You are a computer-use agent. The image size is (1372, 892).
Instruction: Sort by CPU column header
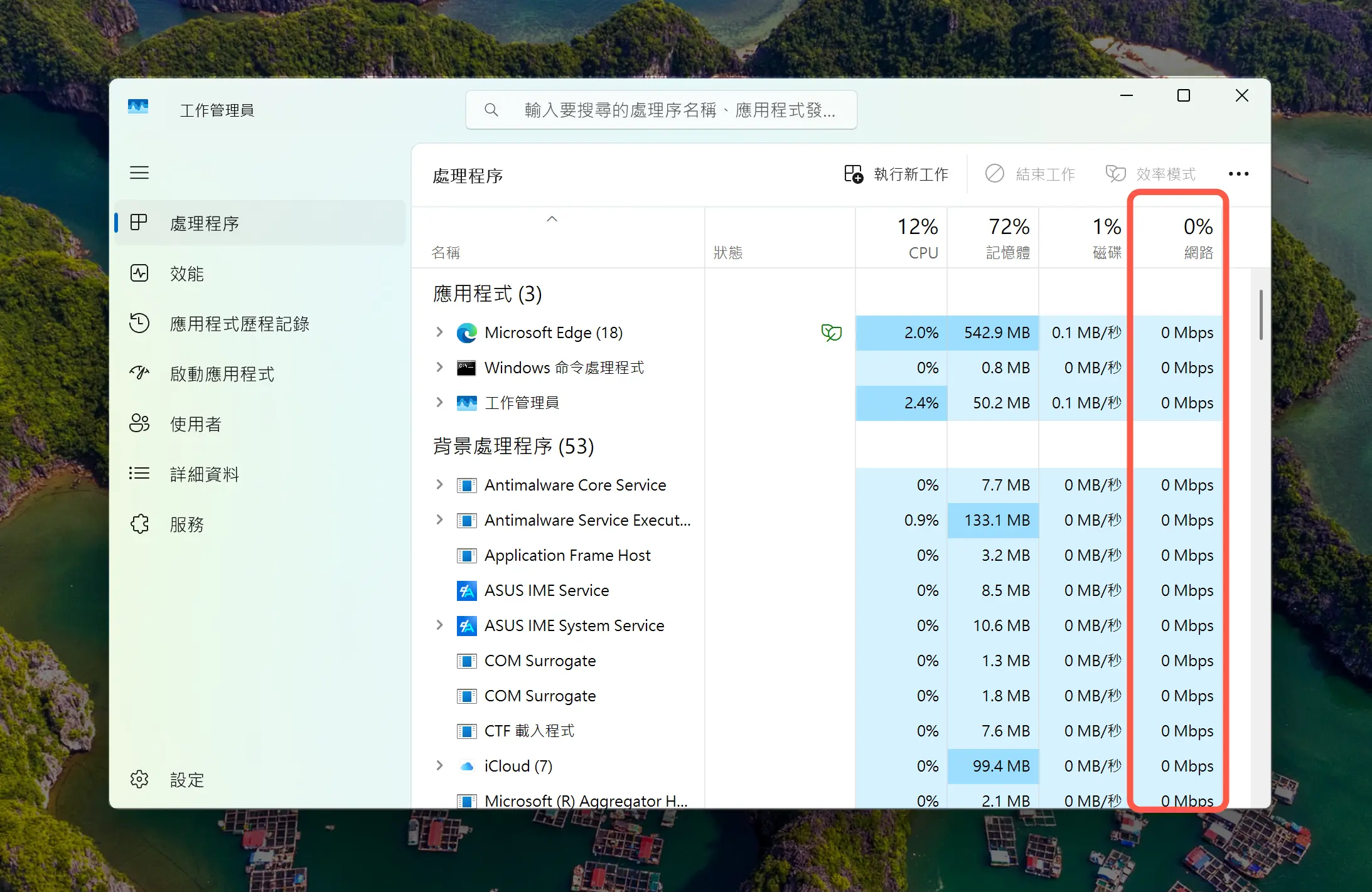tap(901, 238)
